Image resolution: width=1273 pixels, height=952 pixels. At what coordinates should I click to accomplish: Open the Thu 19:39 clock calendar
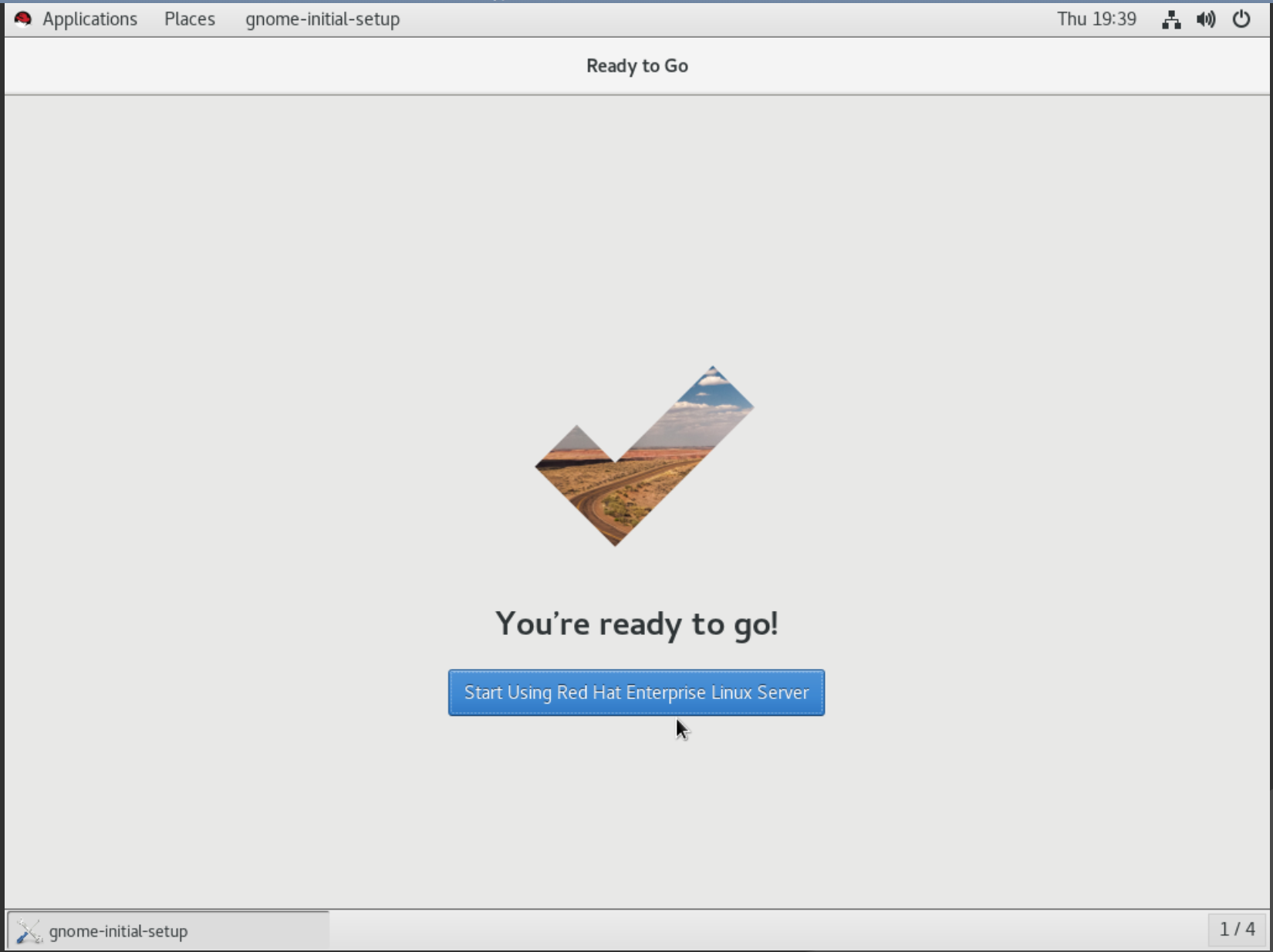click(x=1096, y=19)
